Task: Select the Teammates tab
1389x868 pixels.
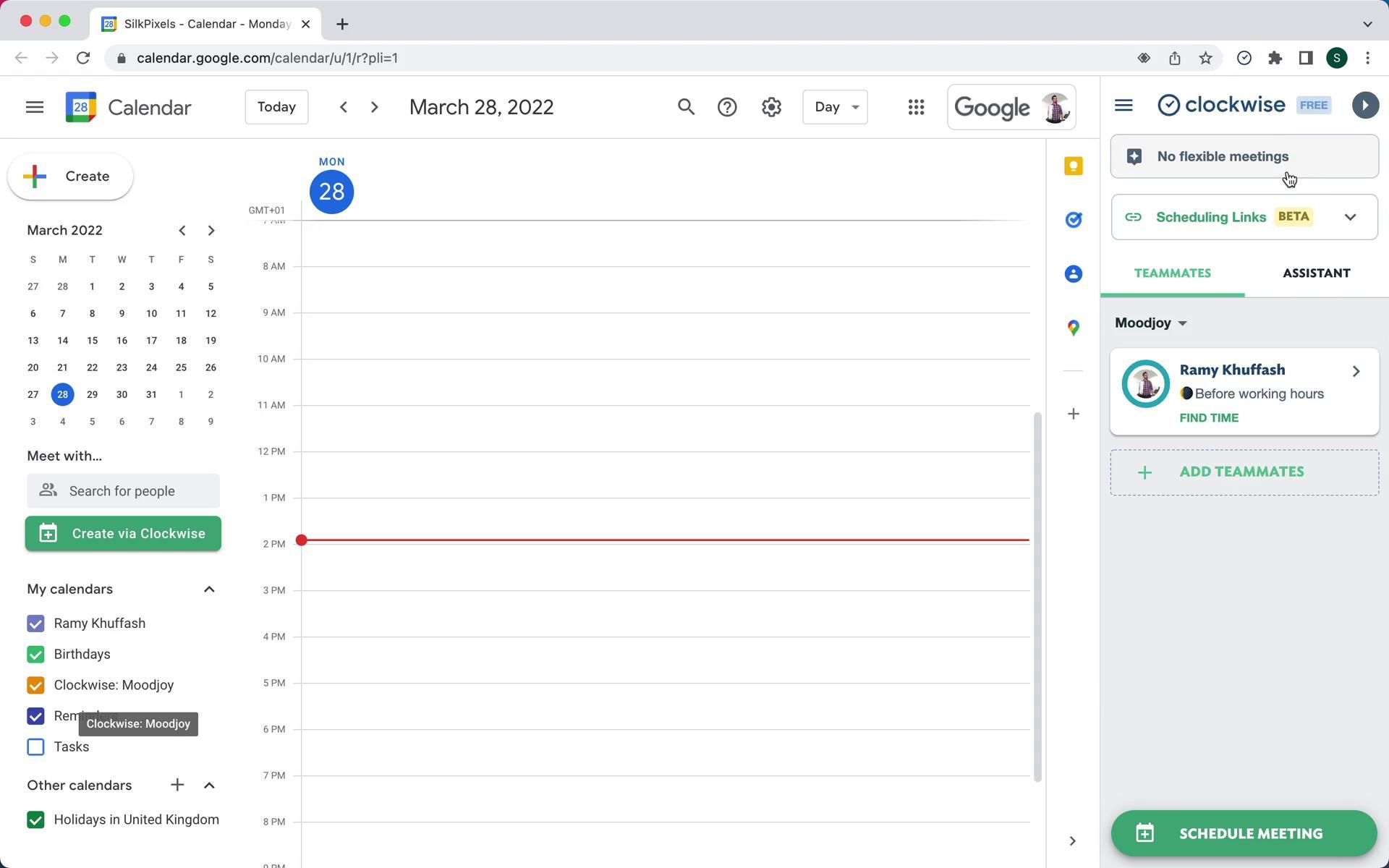Action: pos(1172,273)
